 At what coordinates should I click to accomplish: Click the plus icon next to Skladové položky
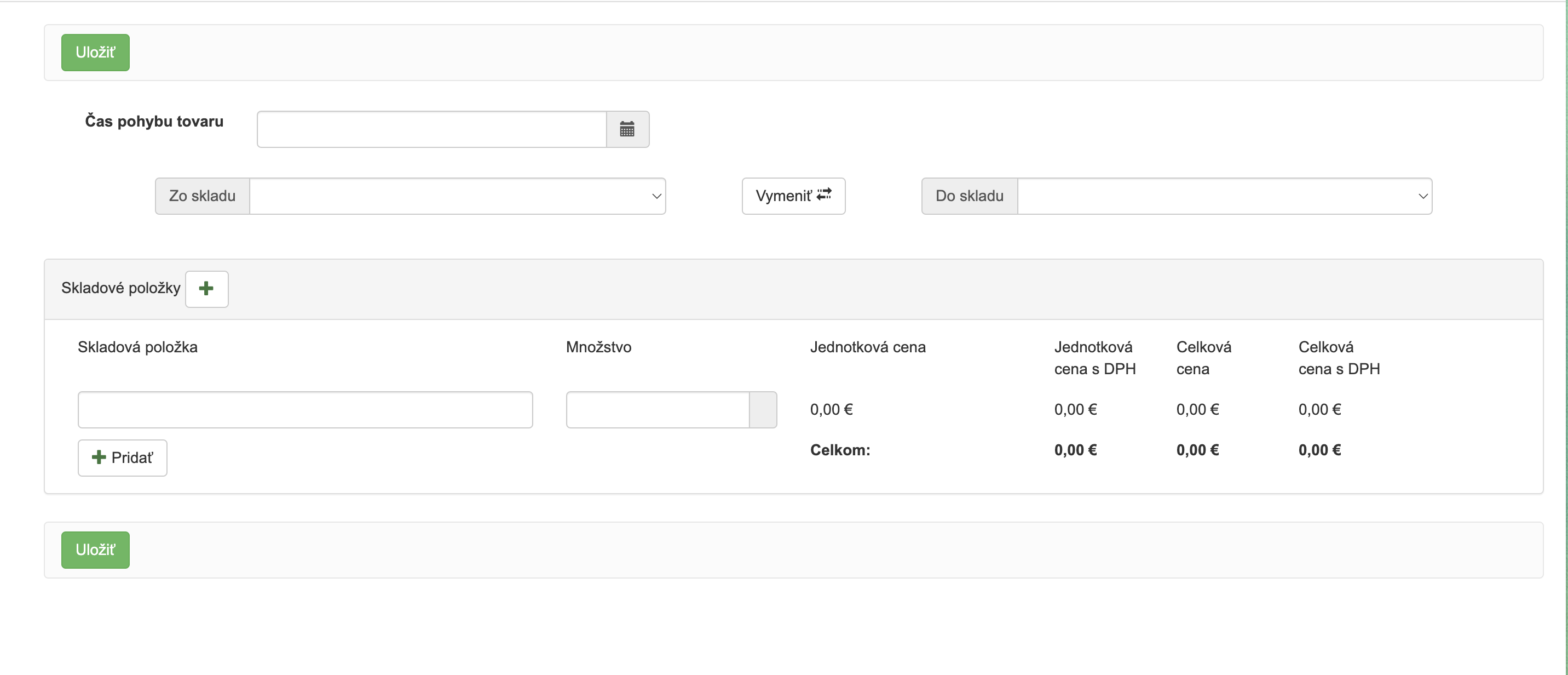[206, 289]
